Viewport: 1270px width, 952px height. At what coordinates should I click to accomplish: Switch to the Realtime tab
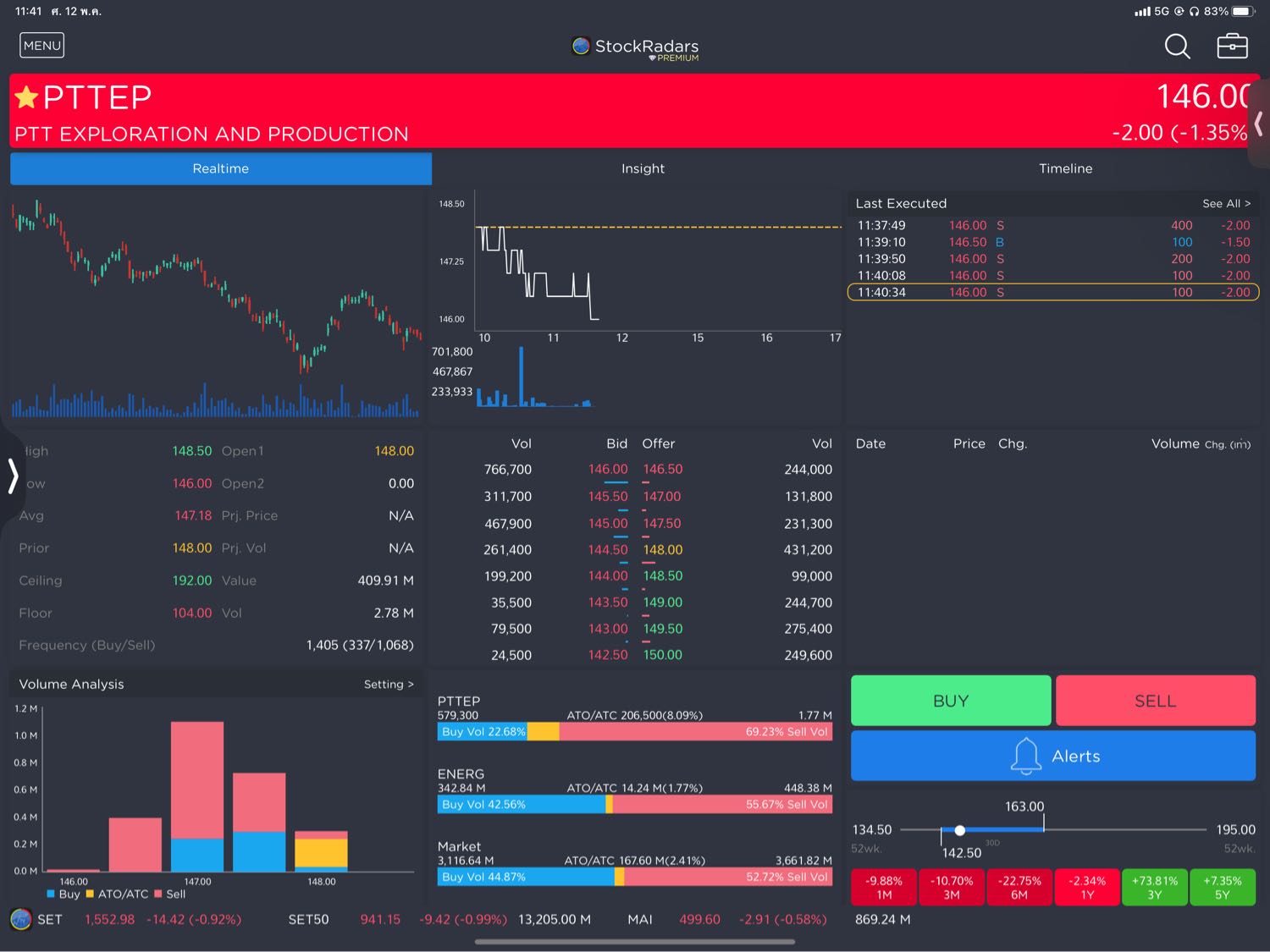point(221,168)
